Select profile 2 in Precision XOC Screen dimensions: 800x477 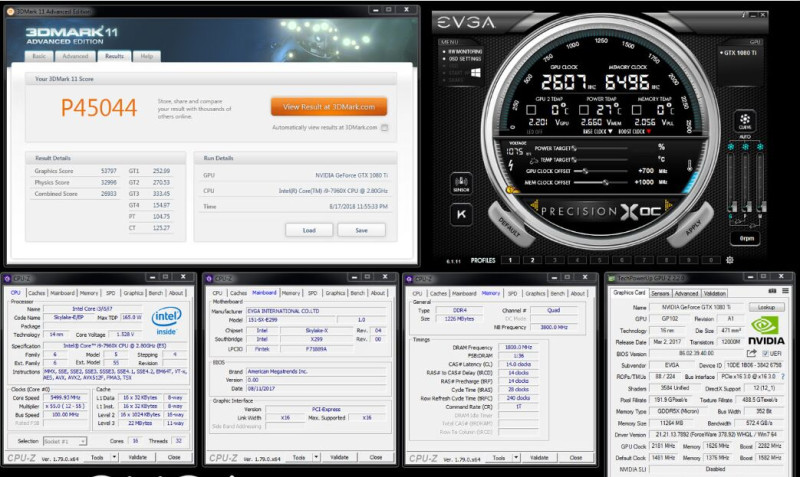(532, 260)
